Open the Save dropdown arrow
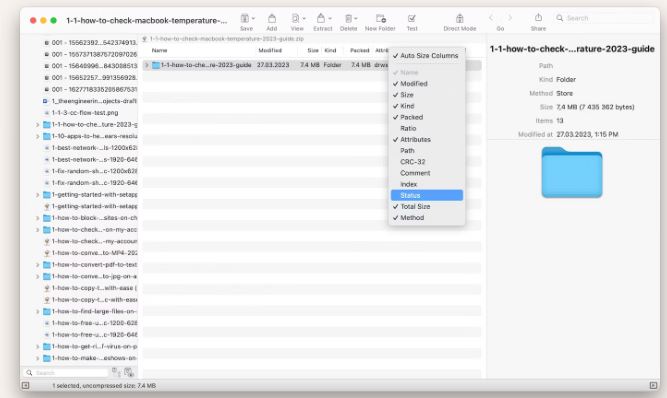The height and width of the screenshot is (398, 667). point(254,19)
